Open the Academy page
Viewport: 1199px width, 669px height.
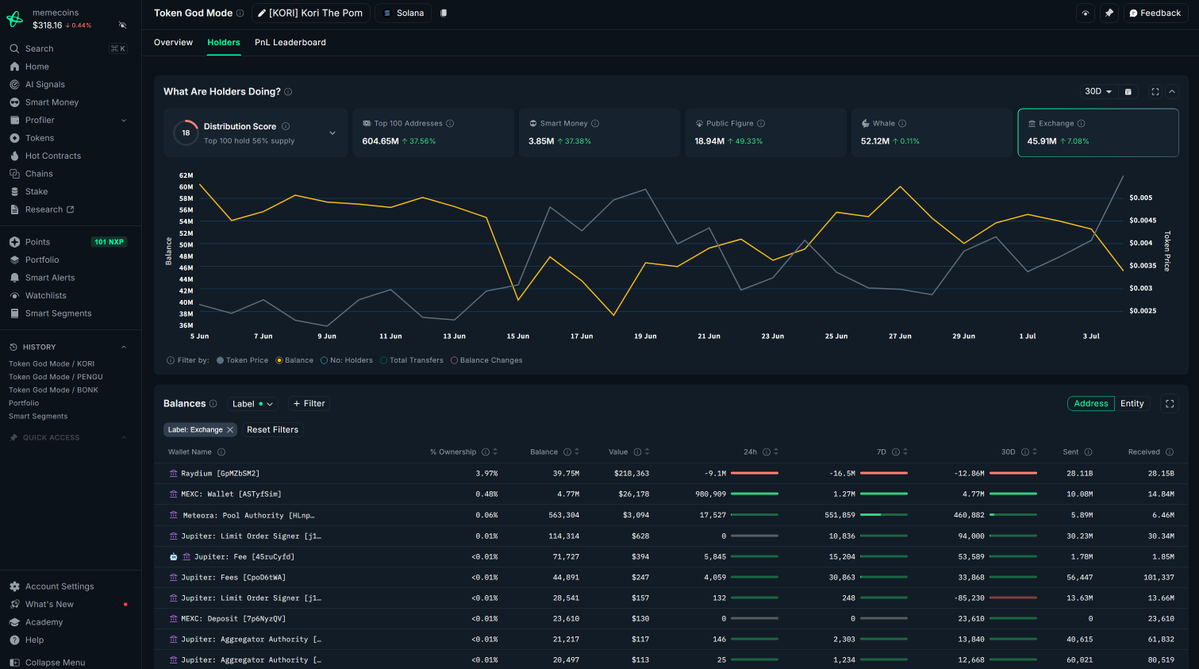coord(44,622)
